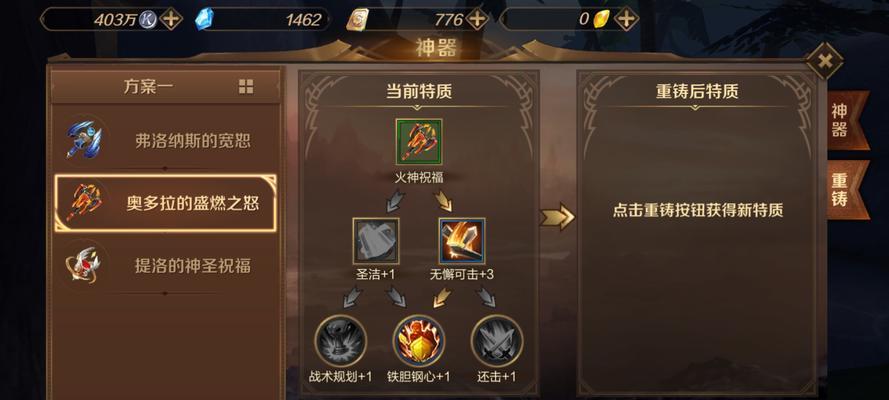Choose the 提洛的神圣祝福 artifact
Viewport: 889px width, 400px height.
click(x=165, y=265)
